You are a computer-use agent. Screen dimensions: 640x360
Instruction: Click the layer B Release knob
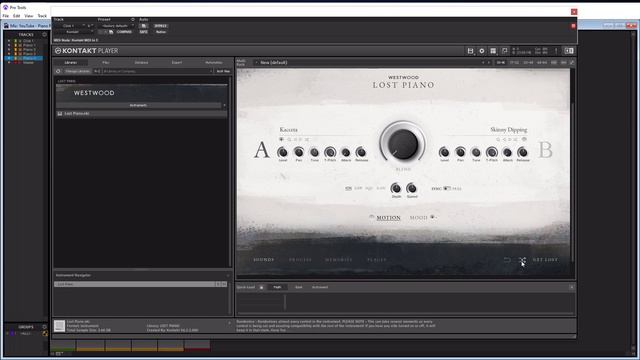click(x=522, y=152)
